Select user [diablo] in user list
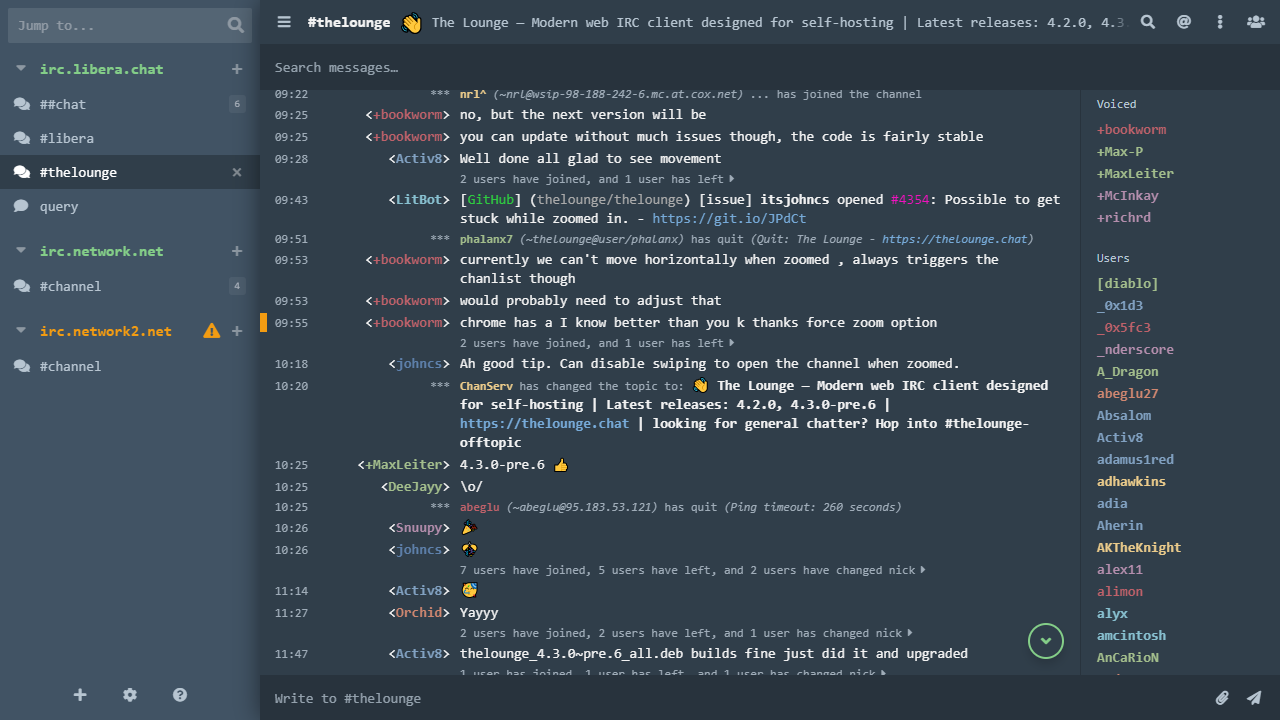 tap(1127, 284)
